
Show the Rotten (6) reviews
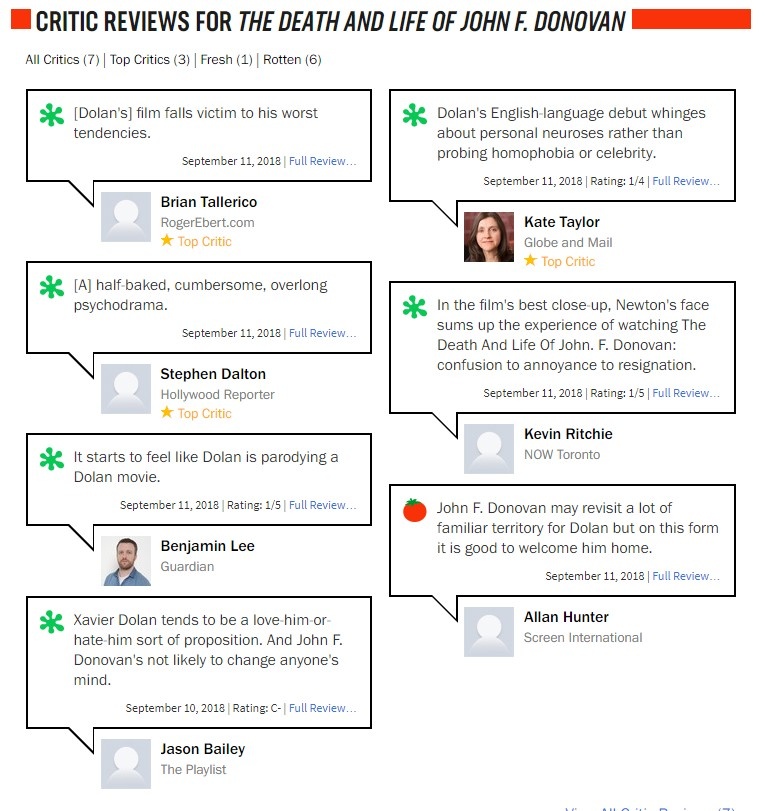click(292, 60)
